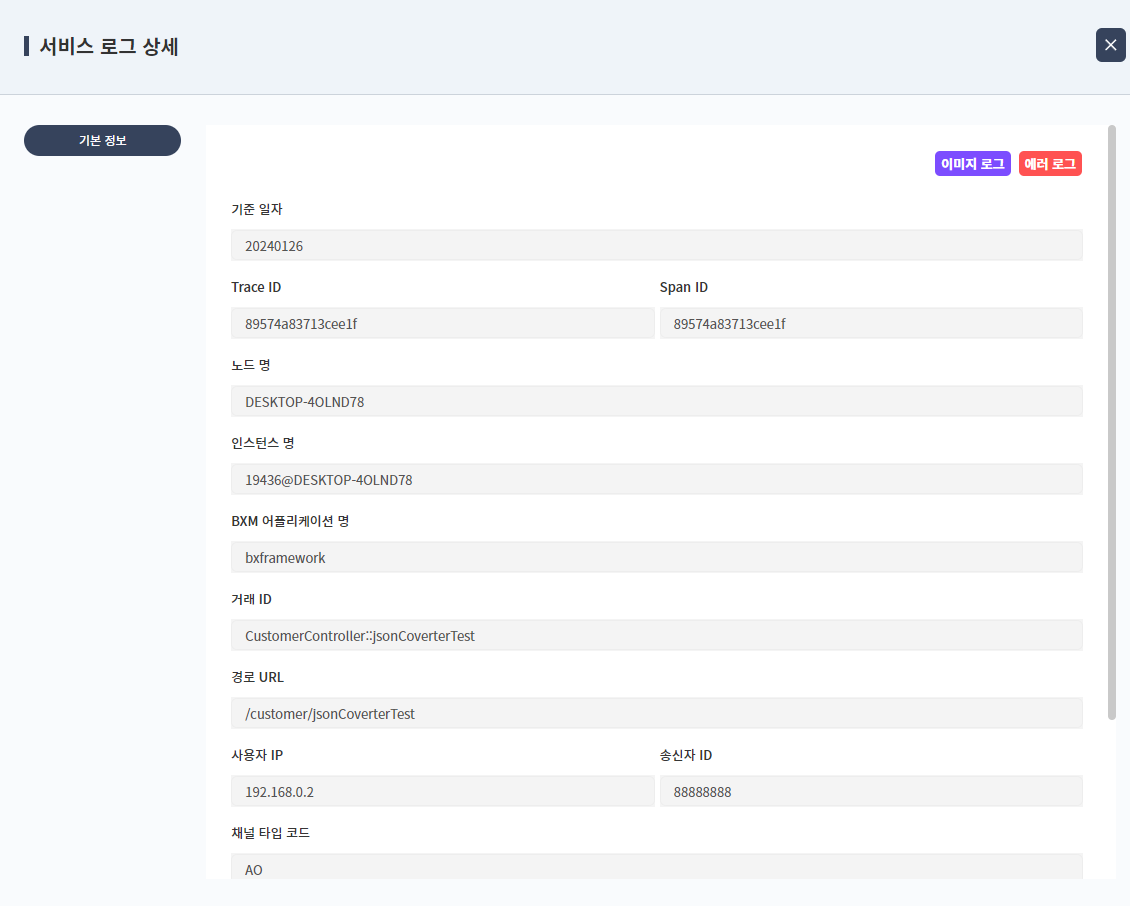Click the 노드 명 field showing DESKTOP-4OLND78

point(657,400)
